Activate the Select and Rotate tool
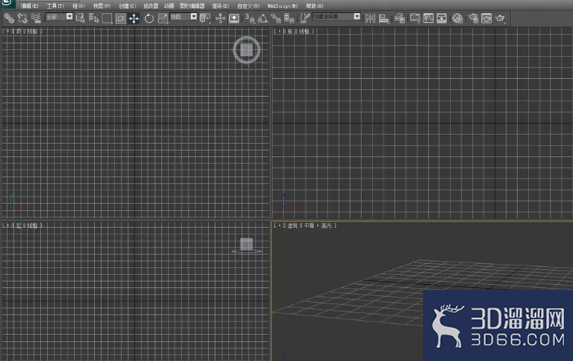Image resolution: width=573 pixels, height=361 pixels. pyautogui.click(x=149, y=18)
